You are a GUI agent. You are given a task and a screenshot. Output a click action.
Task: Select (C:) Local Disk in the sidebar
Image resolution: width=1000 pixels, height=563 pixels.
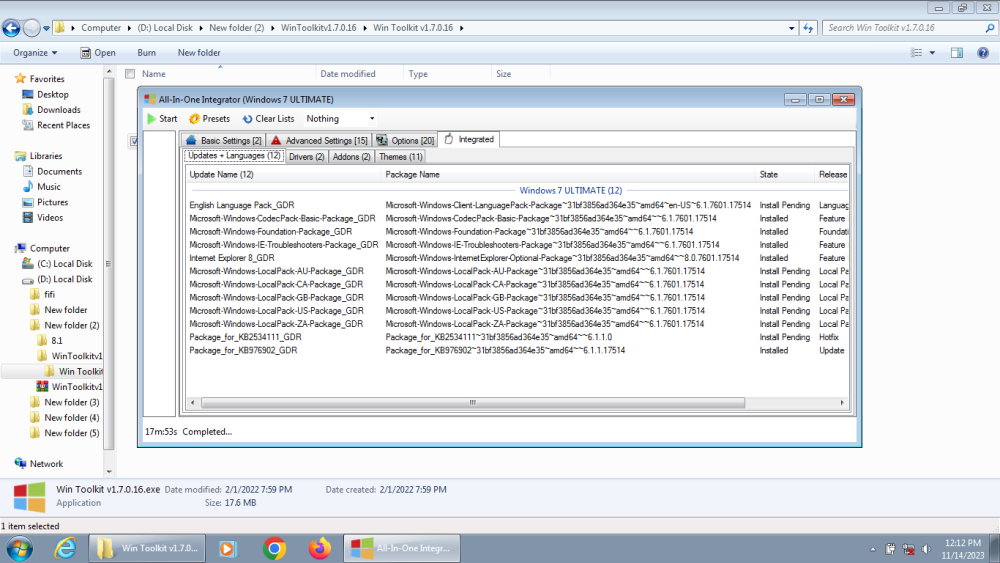[x=57, y=264]
